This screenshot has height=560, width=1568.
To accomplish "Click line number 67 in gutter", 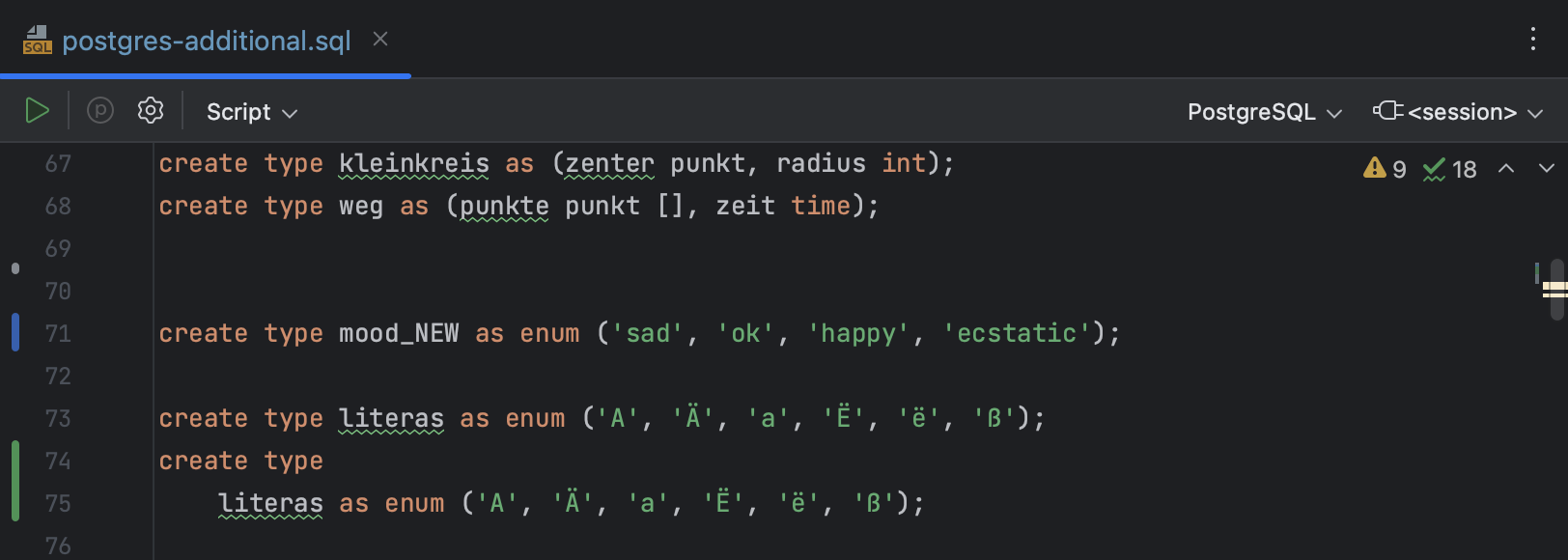I will point(58,164).
